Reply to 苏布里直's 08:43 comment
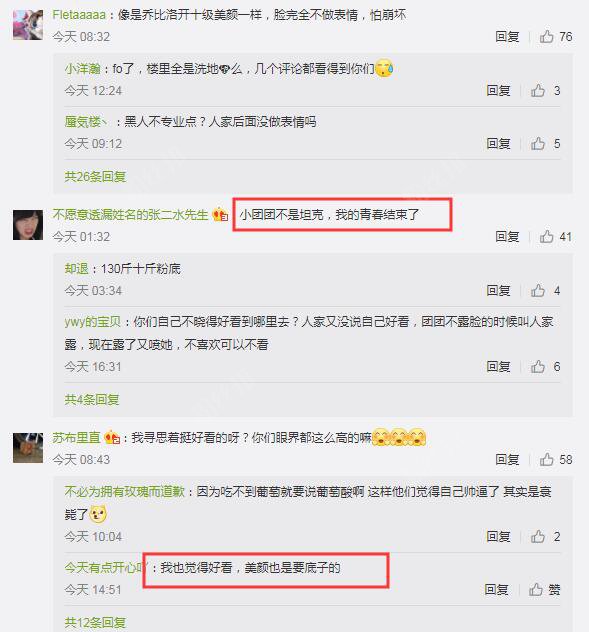 click(x=507, y=459)
